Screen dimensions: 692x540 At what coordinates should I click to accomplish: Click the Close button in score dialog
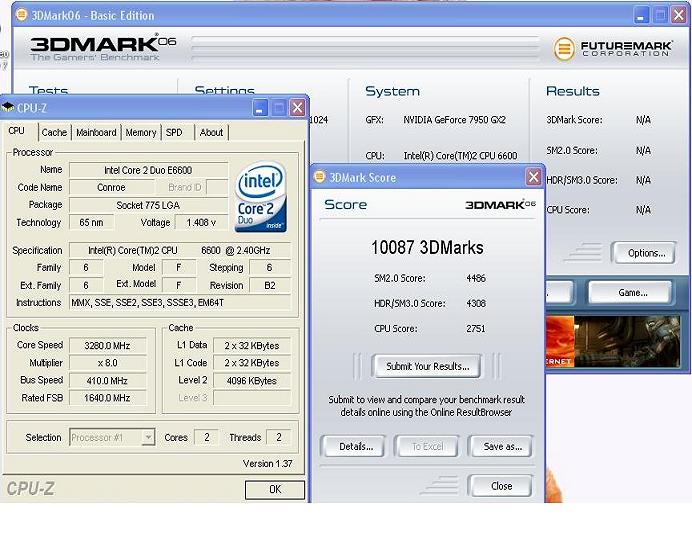click(x=501, y=486)
